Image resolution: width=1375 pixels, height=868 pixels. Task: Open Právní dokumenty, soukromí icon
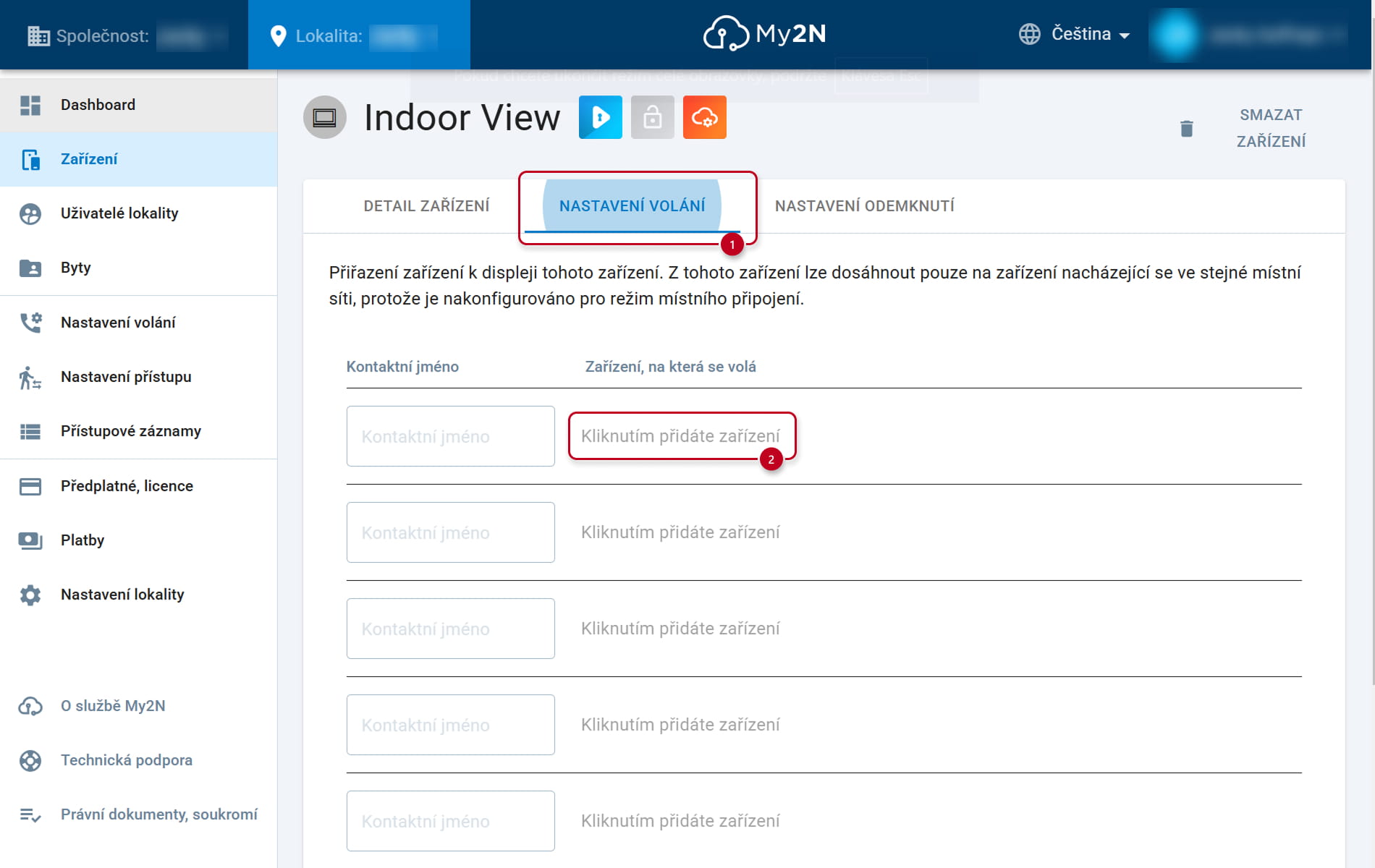pos(30,815)
